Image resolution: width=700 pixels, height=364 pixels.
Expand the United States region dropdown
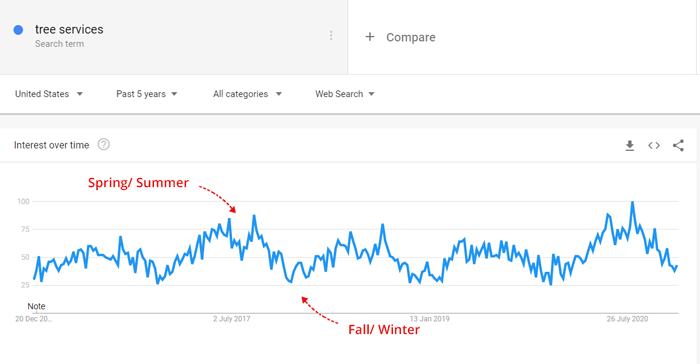pos(49,94)
